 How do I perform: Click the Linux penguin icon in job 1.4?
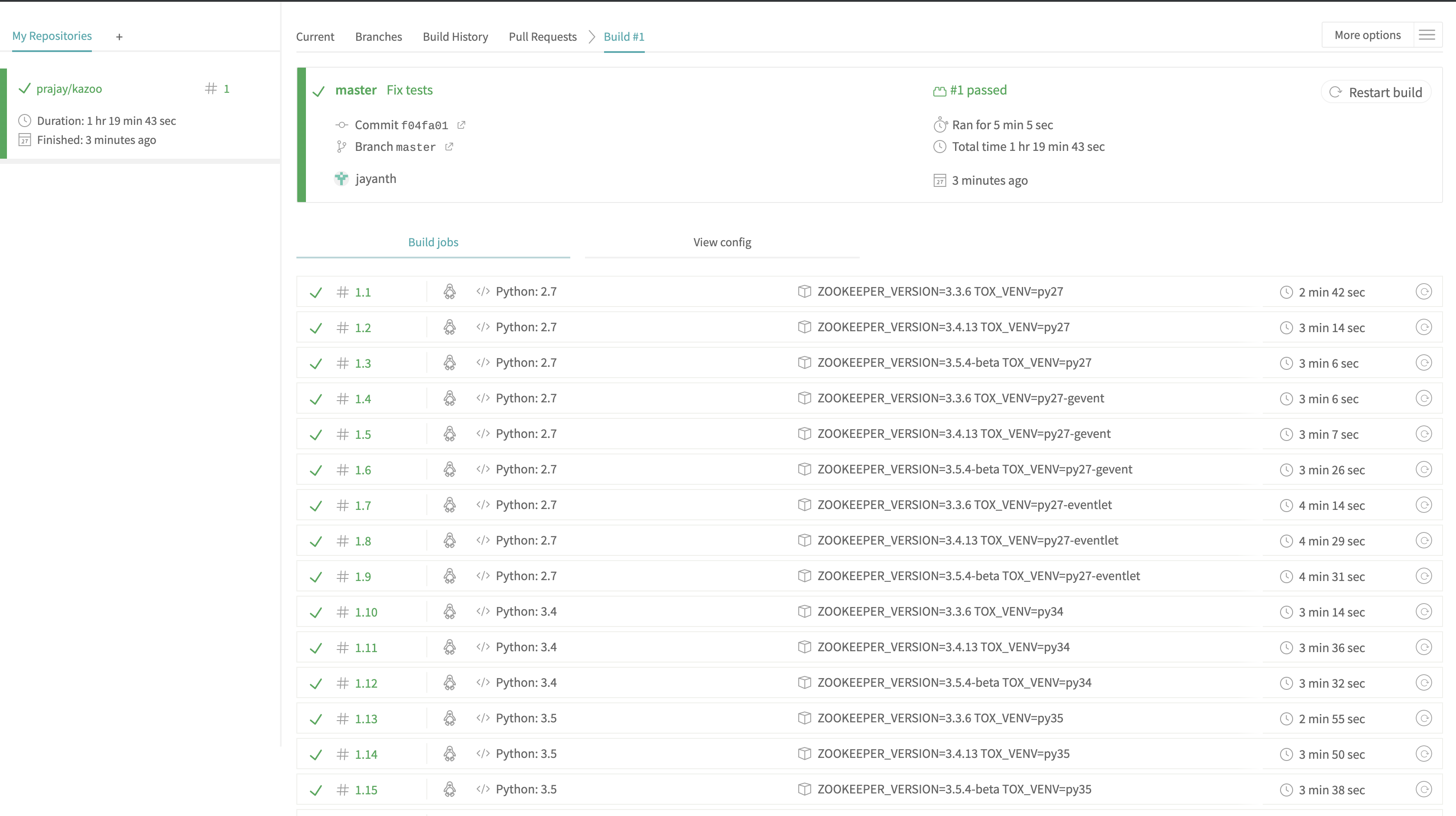tap(449, 398)
